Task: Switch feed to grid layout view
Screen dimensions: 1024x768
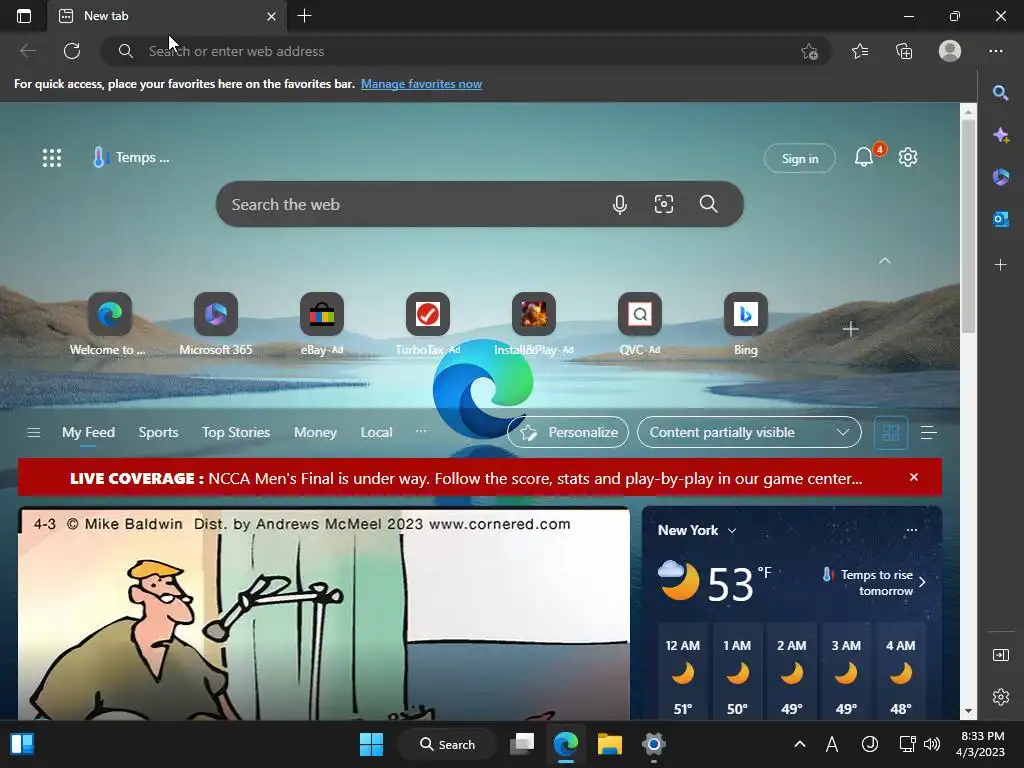Action: pyautogui.click(x=891, y=432)
